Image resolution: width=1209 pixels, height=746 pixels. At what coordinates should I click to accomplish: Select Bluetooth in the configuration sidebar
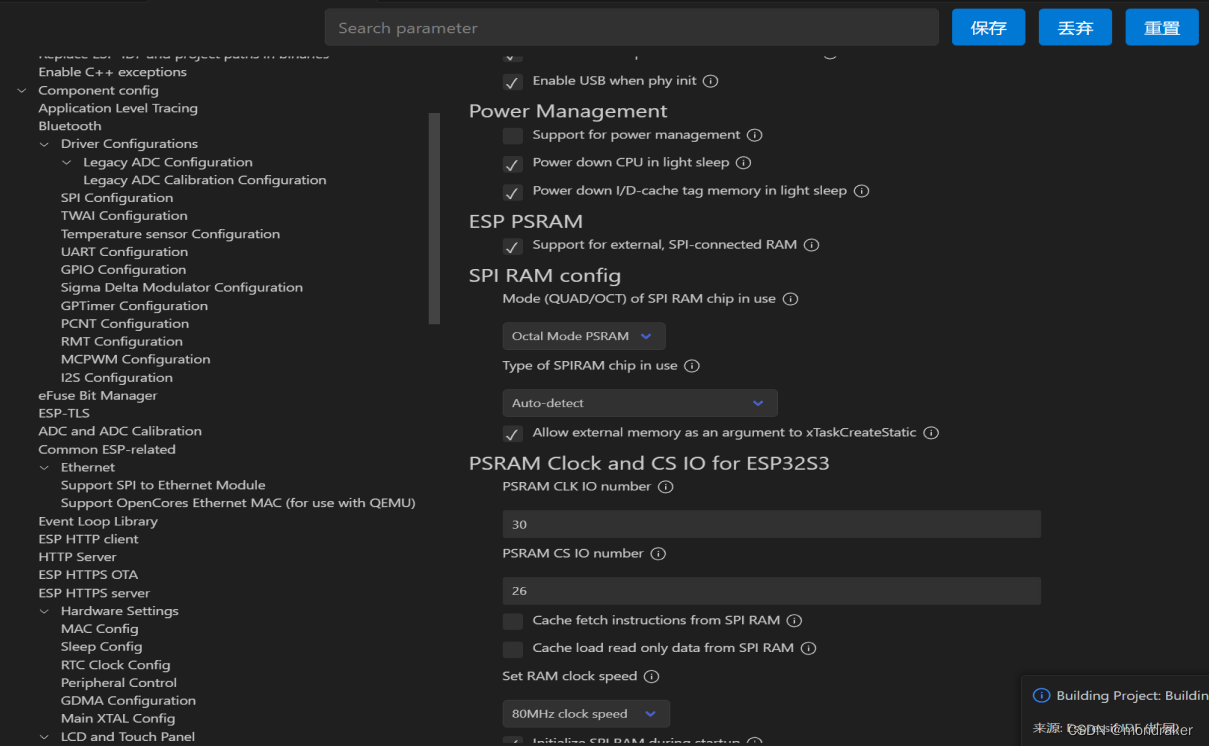pos(69,125)
